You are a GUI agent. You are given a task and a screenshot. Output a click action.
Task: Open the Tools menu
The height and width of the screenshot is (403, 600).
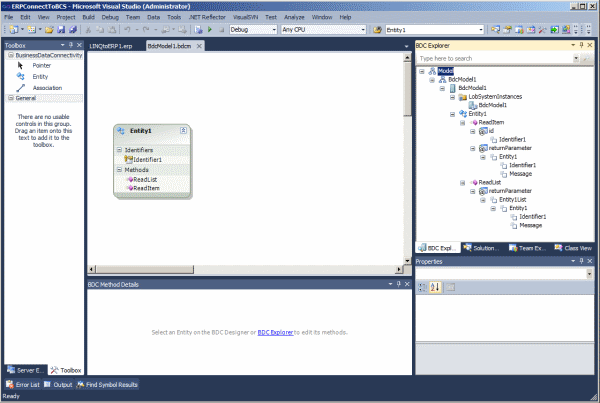point(174,17)
